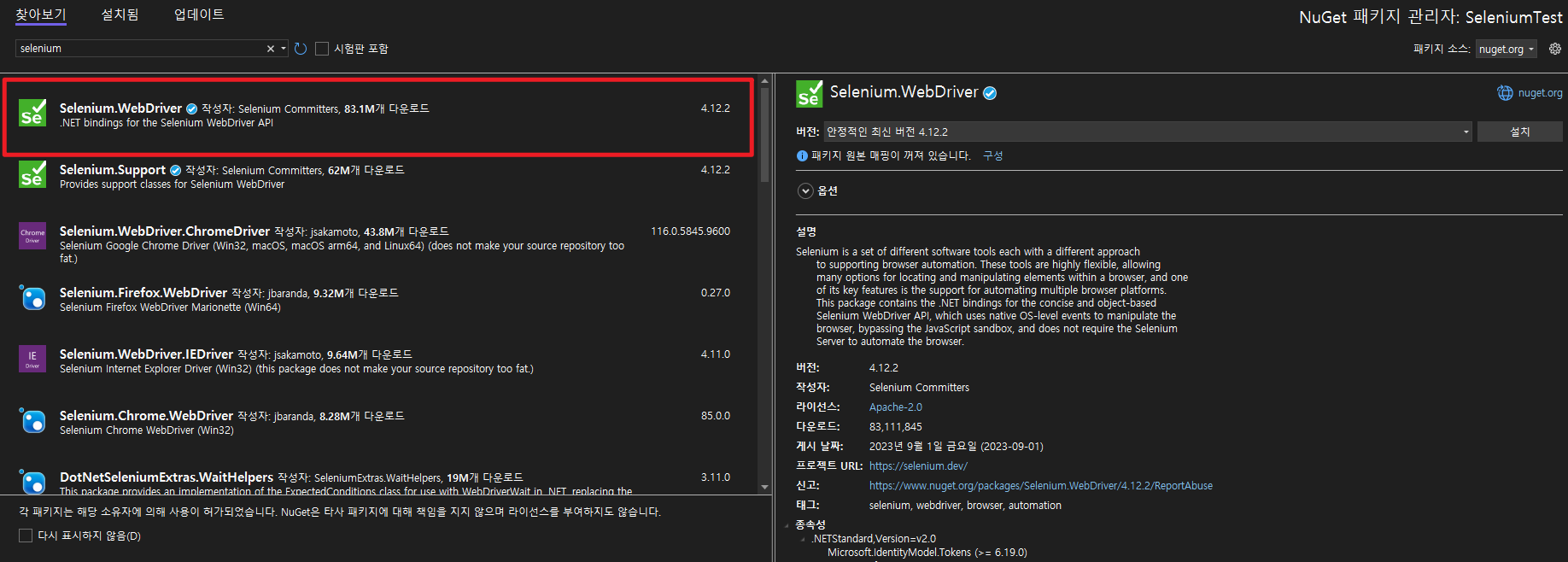Screen dimensions: 1568x562
Task: Check the 다시 표시하지 않음 checkbox
Action: [26, 536]
